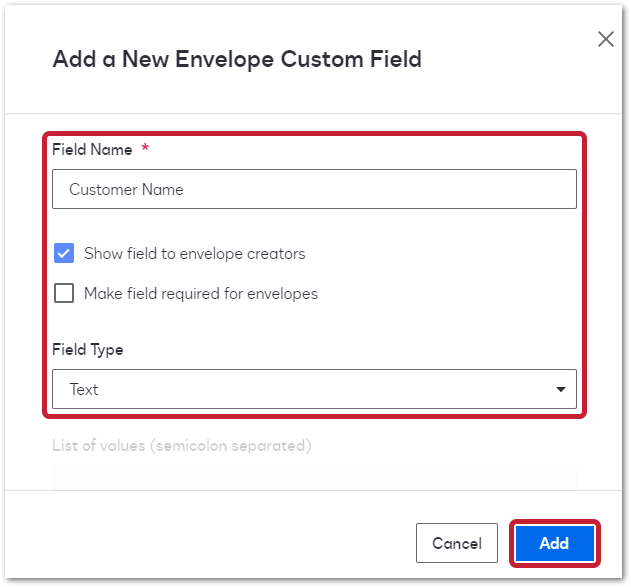
Task: Uncheck Show field to envelope creators
Action: point(64,253)
